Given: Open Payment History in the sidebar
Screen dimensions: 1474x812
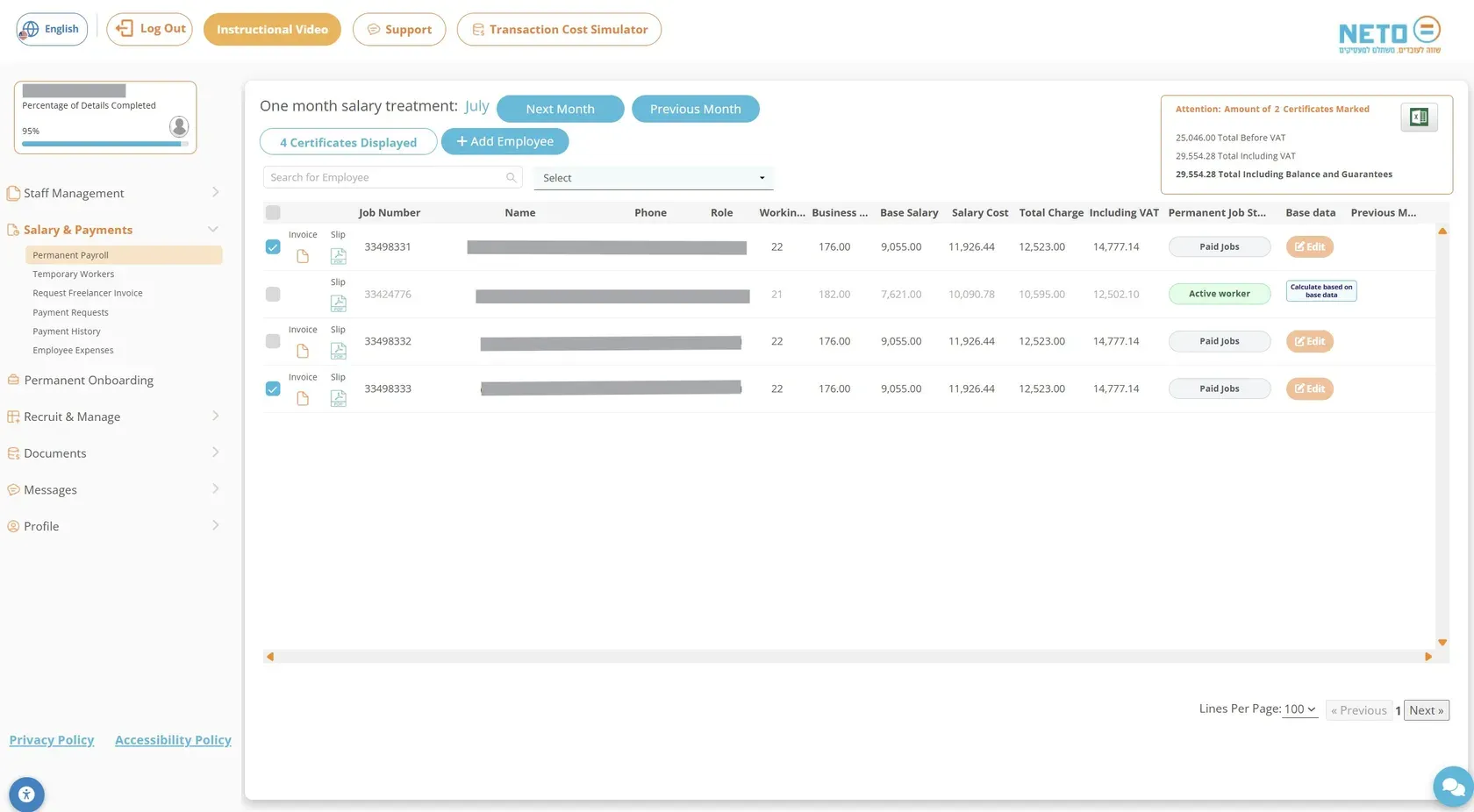Looking at the screenshot, I should [67, 331].
